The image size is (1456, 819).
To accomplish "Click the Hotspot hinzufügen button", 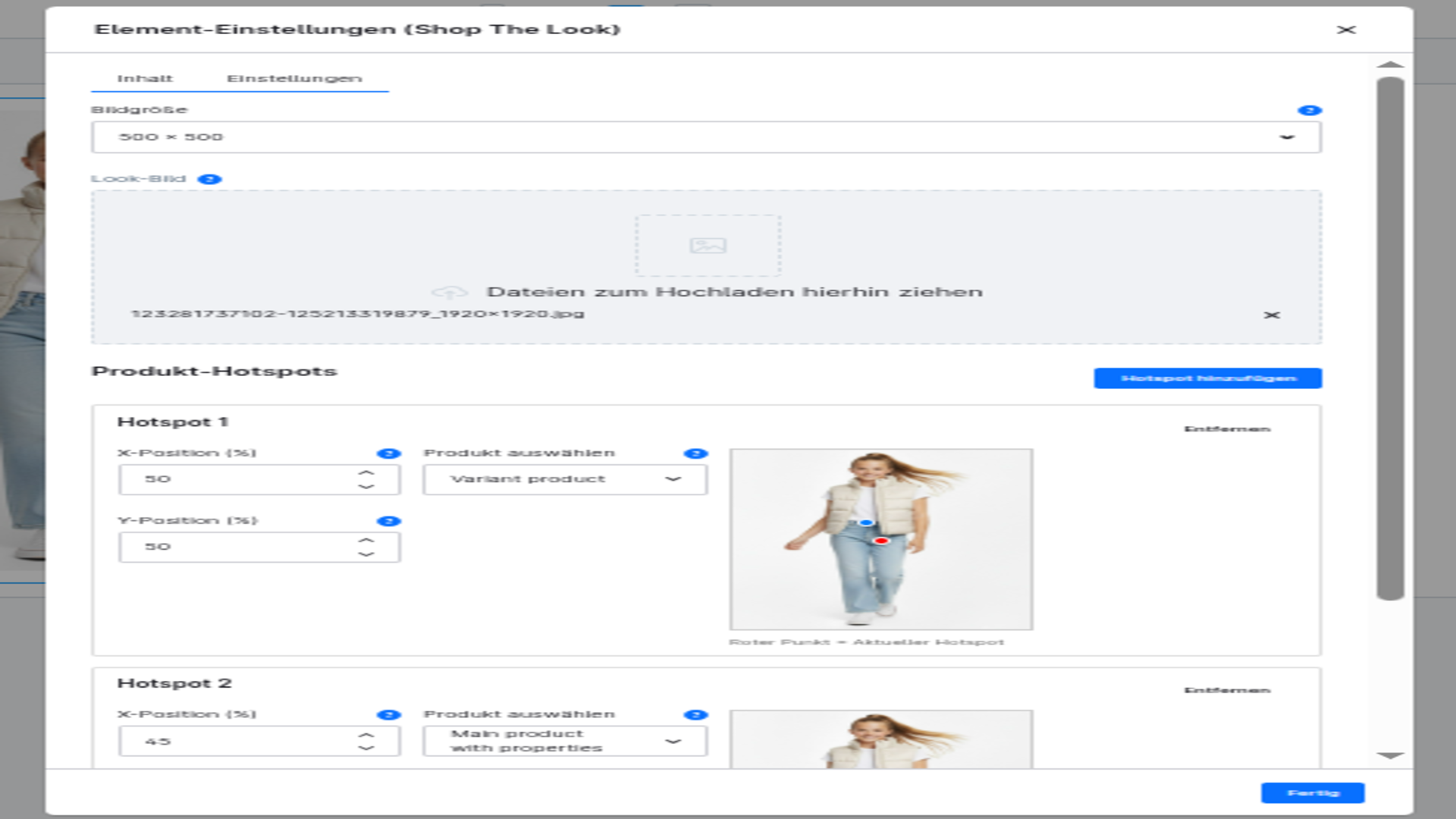I will click(x=1207, y=378).
